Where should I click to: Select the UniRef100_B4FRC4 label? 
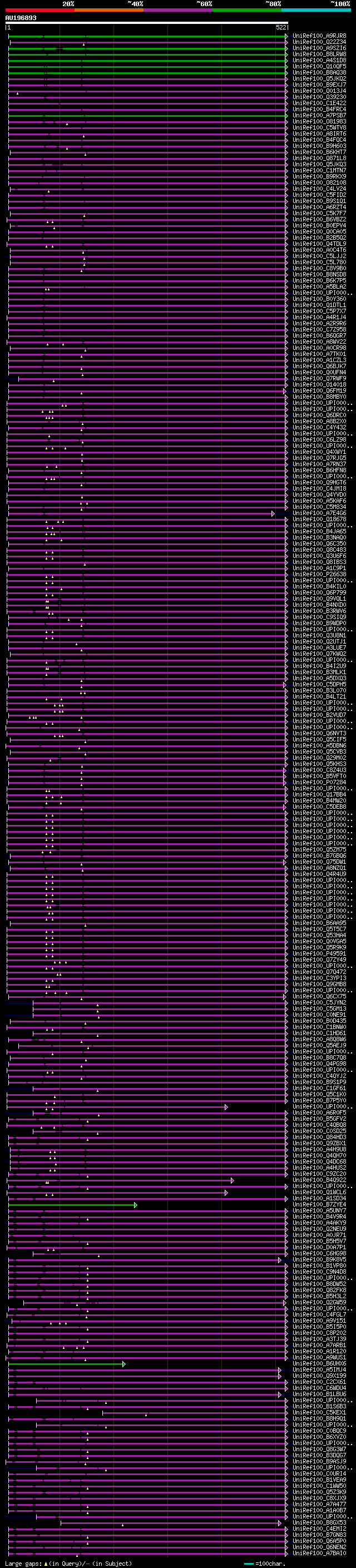tap(319, 109)
